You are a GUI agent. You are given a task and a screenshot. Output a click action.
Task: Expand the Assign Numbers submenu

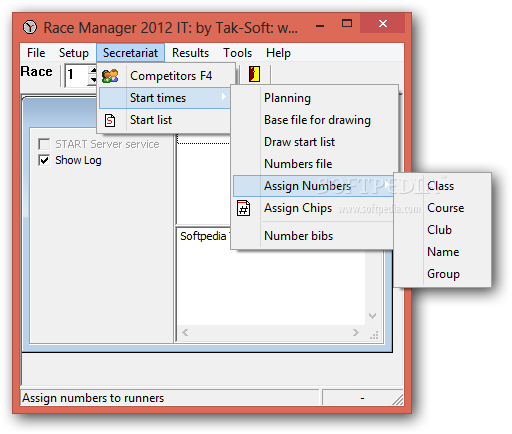tap(313, 186)
